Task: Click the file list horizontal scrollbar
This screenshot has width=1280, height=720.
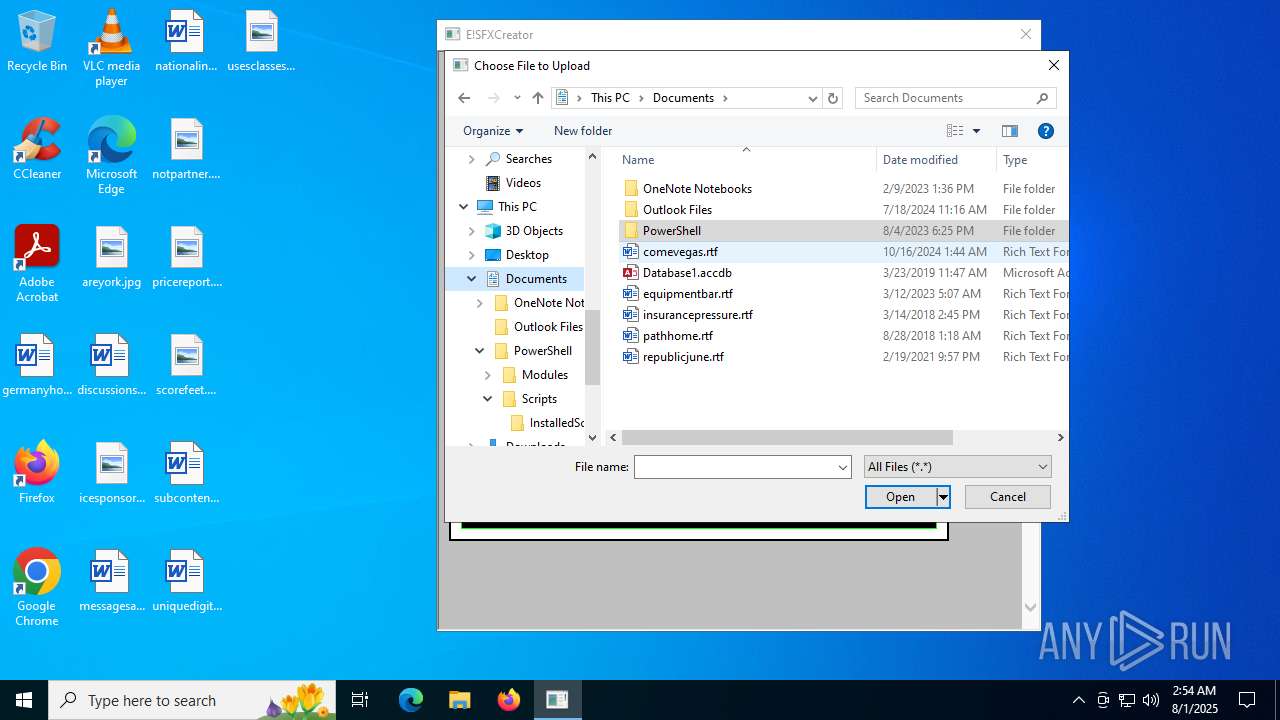Action: [787, 438]
